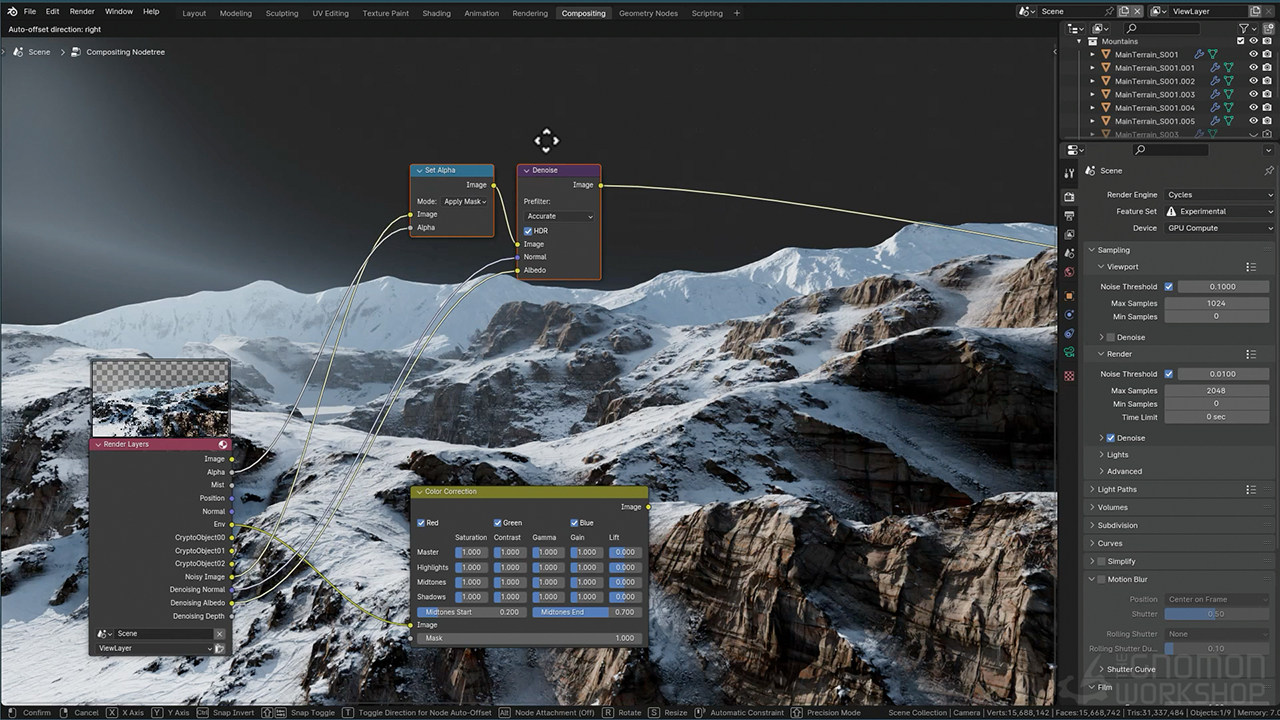
Task: Clear the scene on Render Layers node
Action: (219, 634)
